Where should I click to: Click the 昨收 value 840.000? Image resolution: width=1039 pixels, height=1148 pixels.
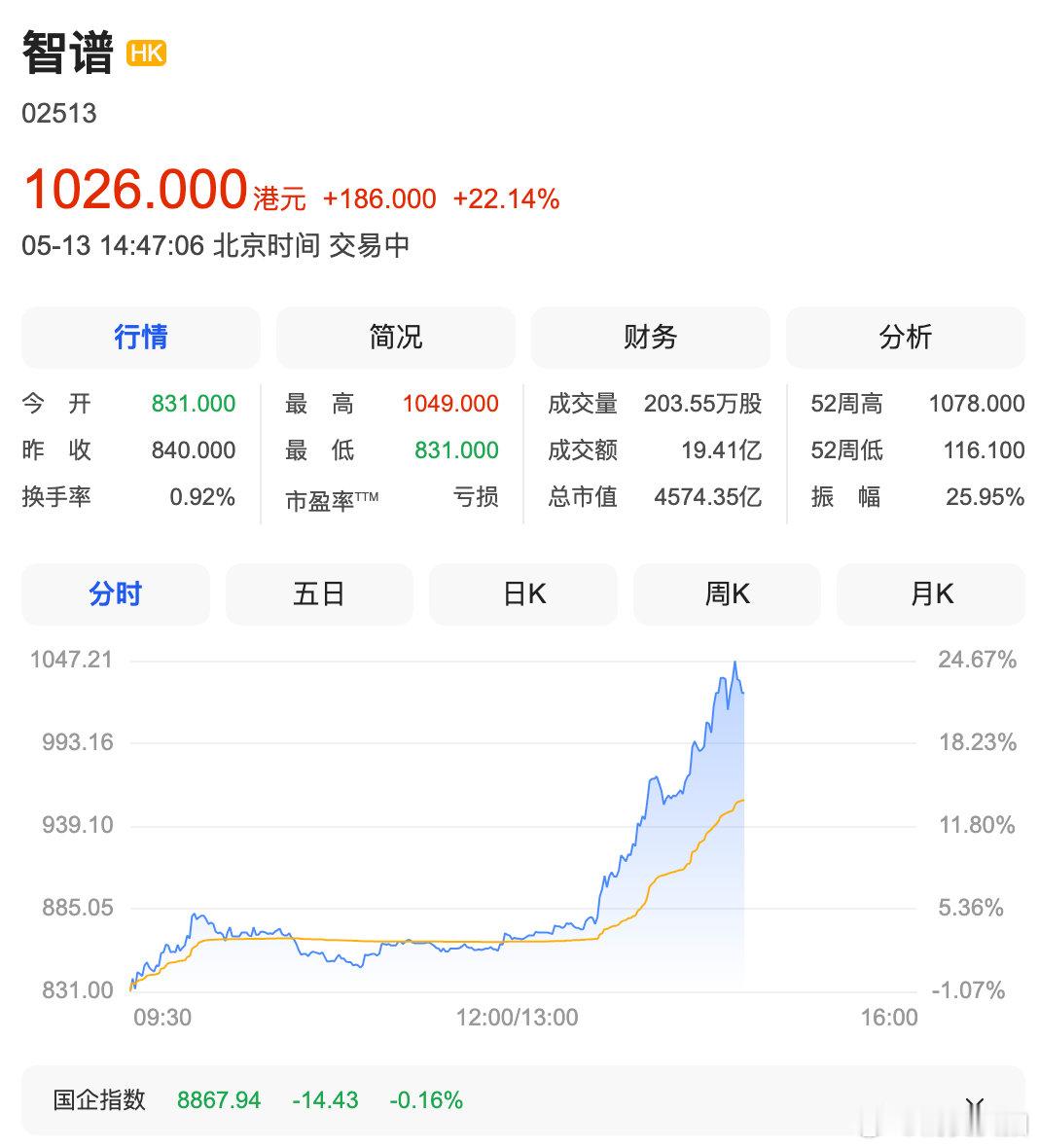[x=194, y=450]
